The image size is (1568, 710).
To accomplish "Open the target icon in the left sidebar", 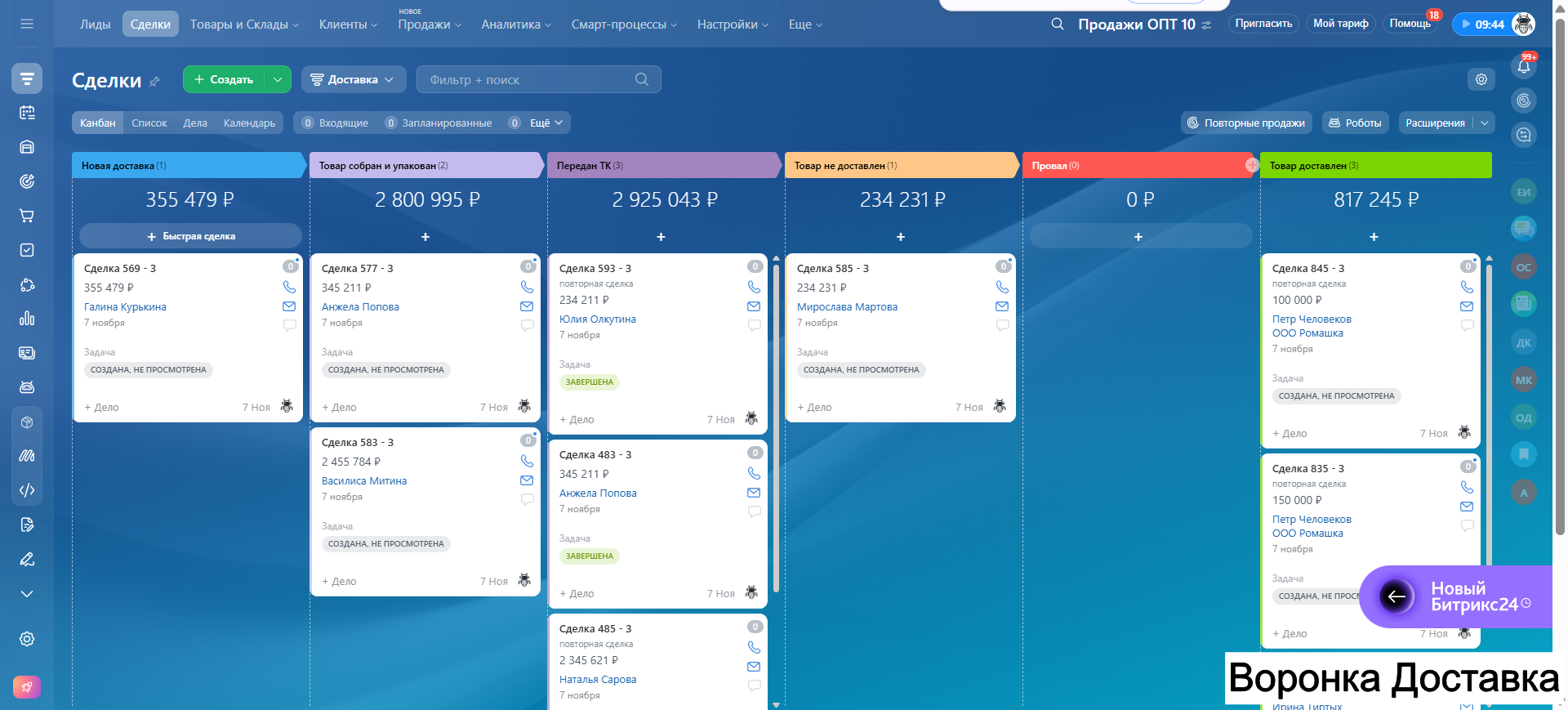I will (x=27, y=181).
